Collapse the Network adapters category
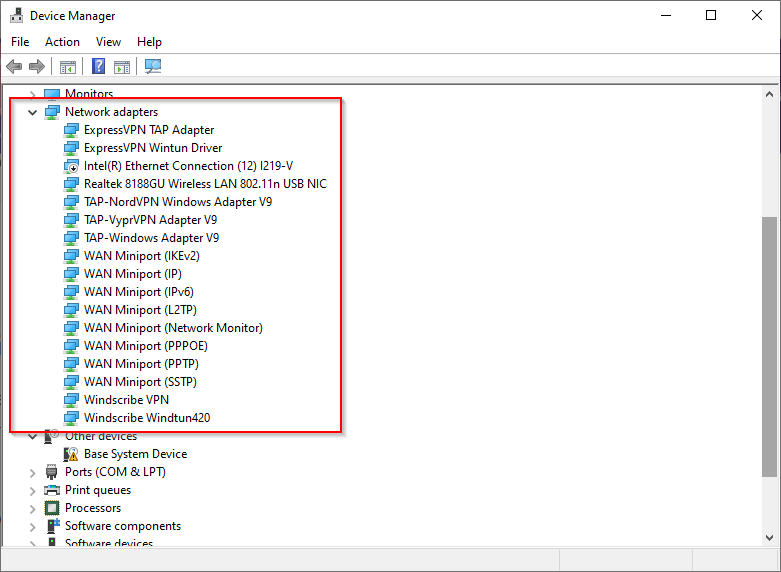 (32, 113)
